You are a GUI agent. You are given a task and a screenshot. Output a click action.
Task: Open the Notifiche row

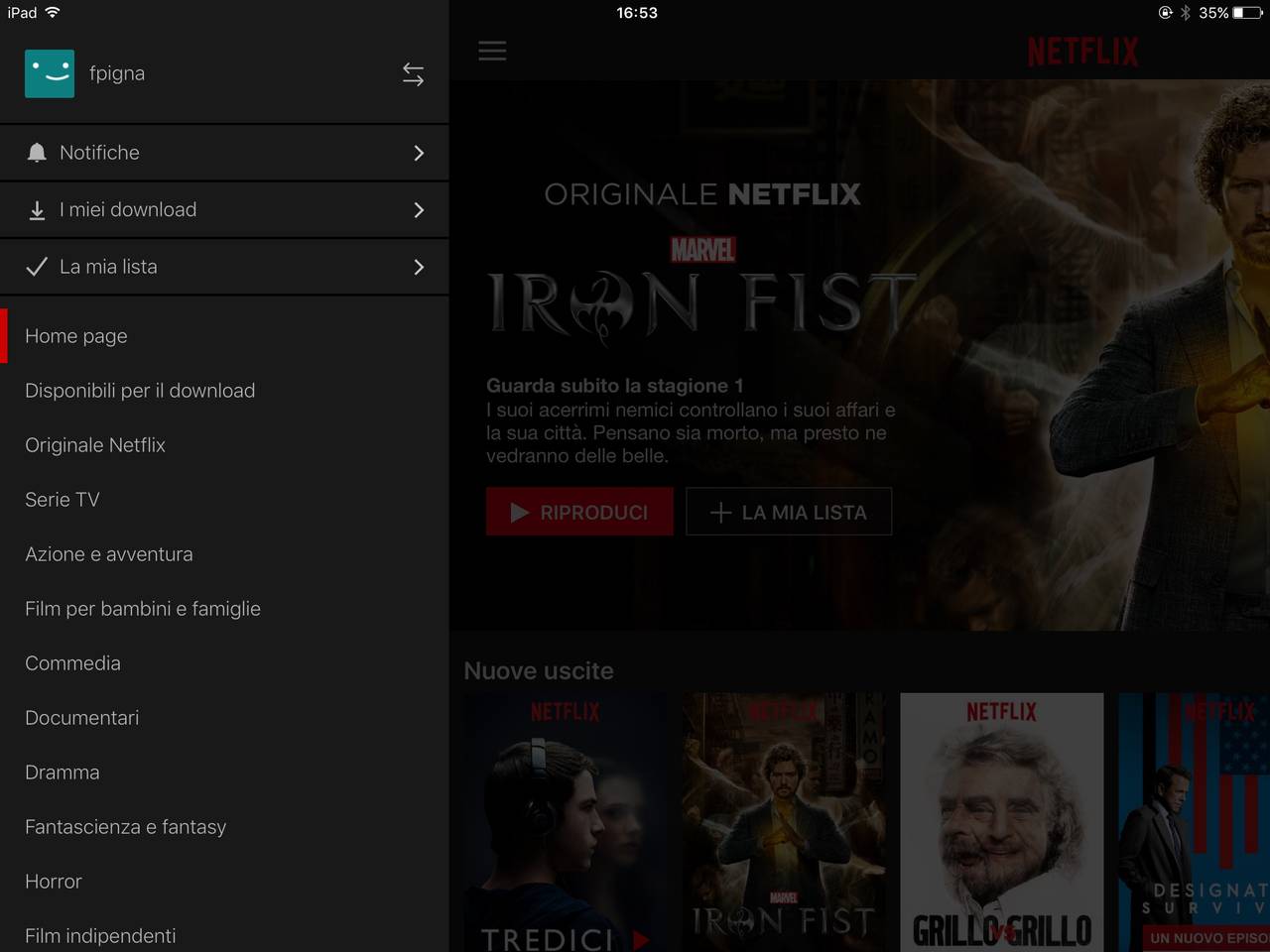click(x=224, y=153)
